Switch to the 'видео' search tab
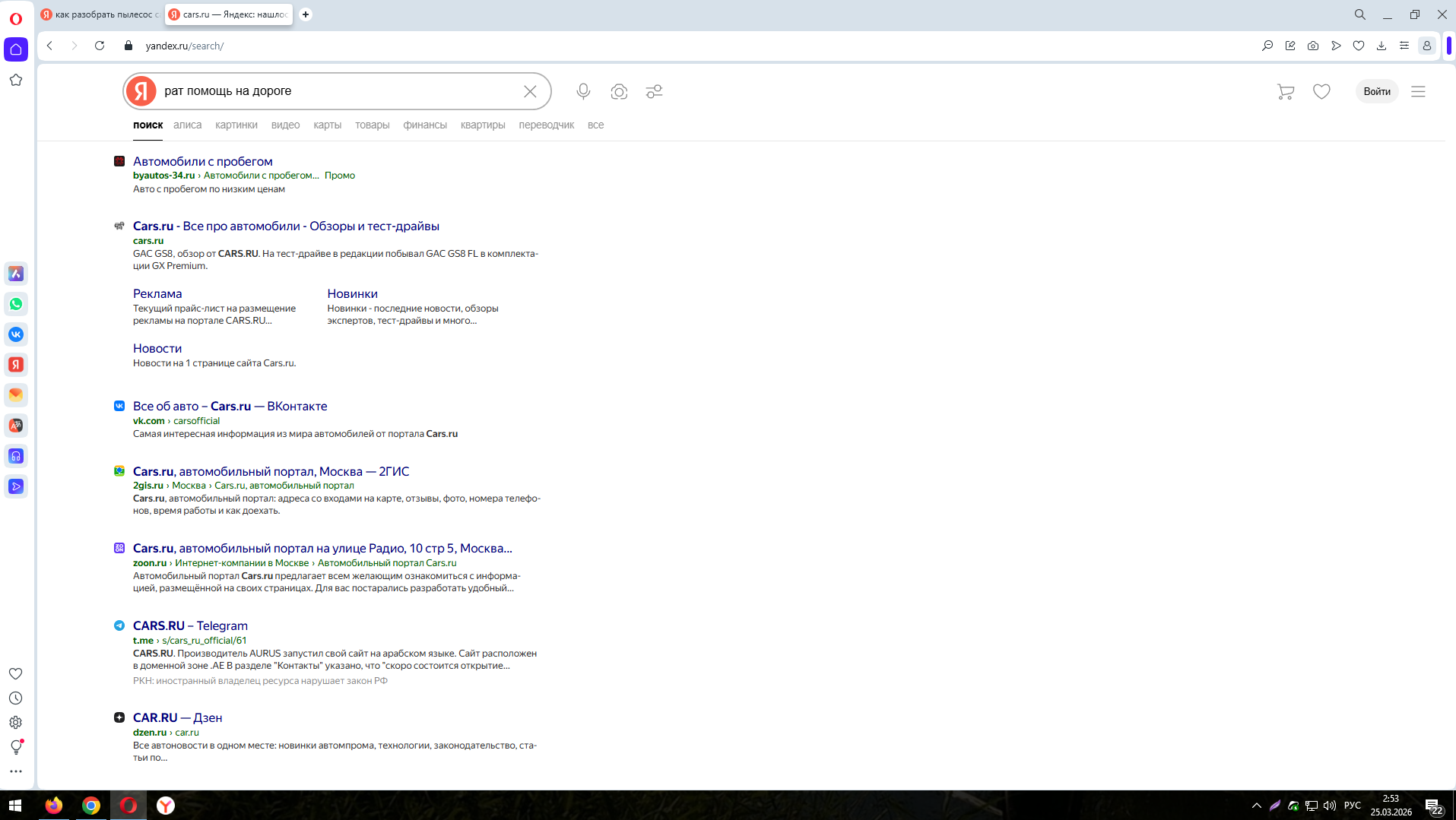Viewport: 1456px width, 820px height. [x=285, y=125]
